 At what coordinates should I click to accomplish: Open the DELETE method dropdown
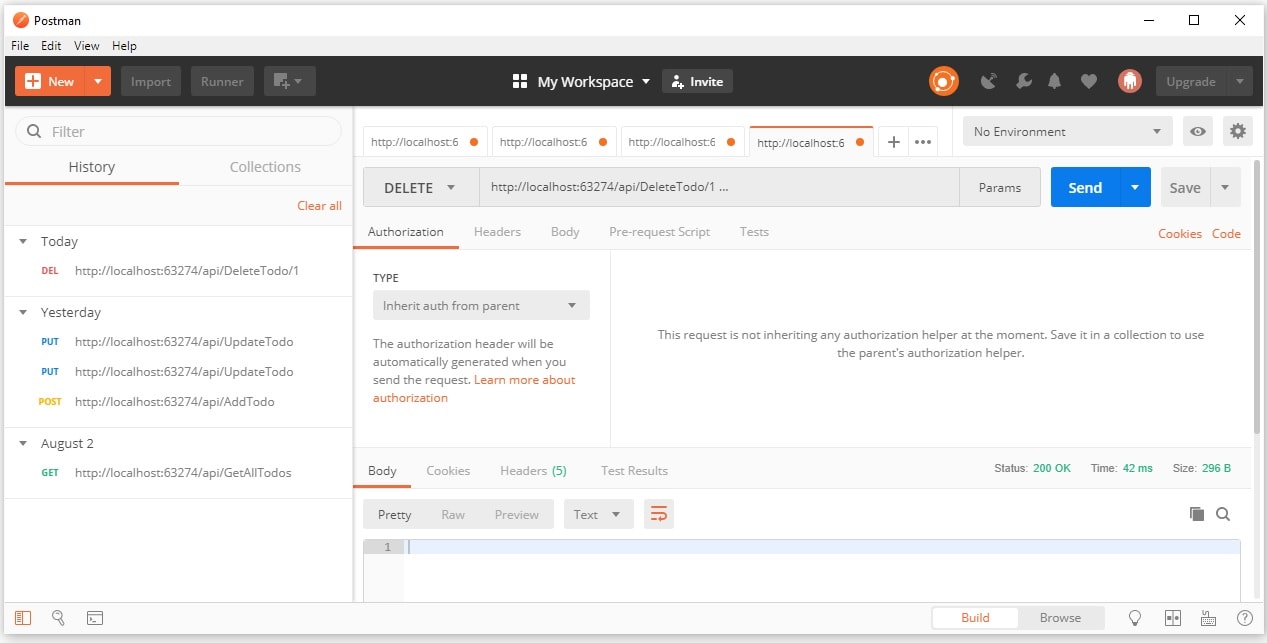click(420, 188)
